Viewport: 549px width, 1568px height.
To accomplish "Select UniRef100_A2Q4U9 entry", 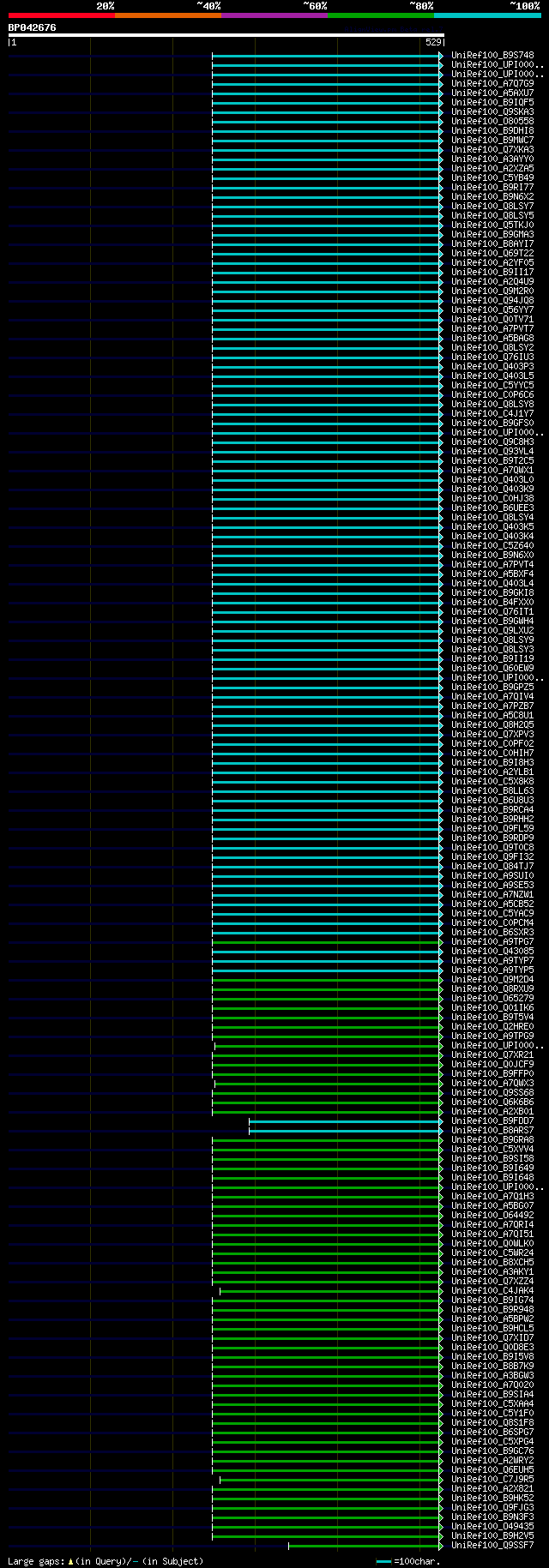I will pyautogui.click(x=492, y=282).
